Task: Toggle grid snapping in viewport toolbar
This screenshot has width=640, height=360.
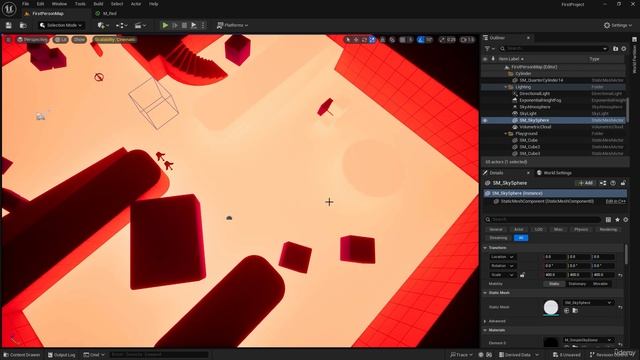Action: [403, 40]
